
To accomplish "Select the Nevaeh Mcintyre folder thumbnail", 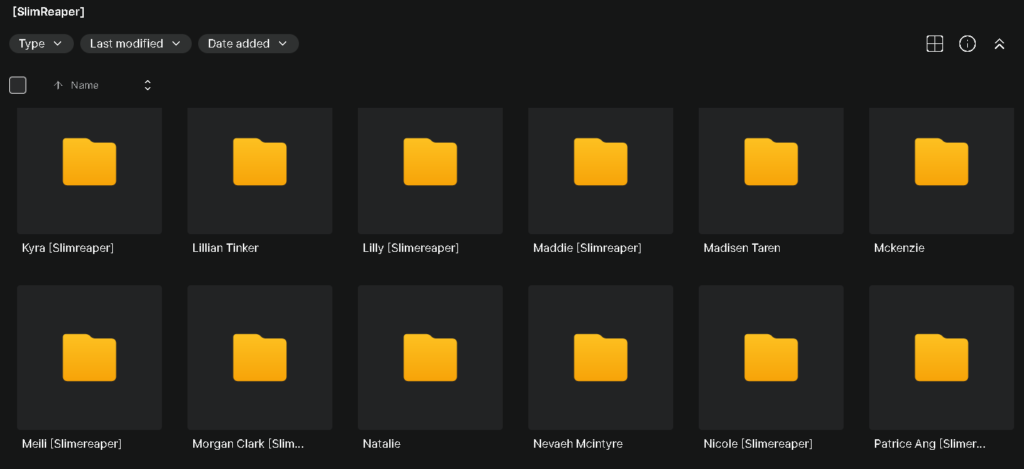I will pos(601,357).
